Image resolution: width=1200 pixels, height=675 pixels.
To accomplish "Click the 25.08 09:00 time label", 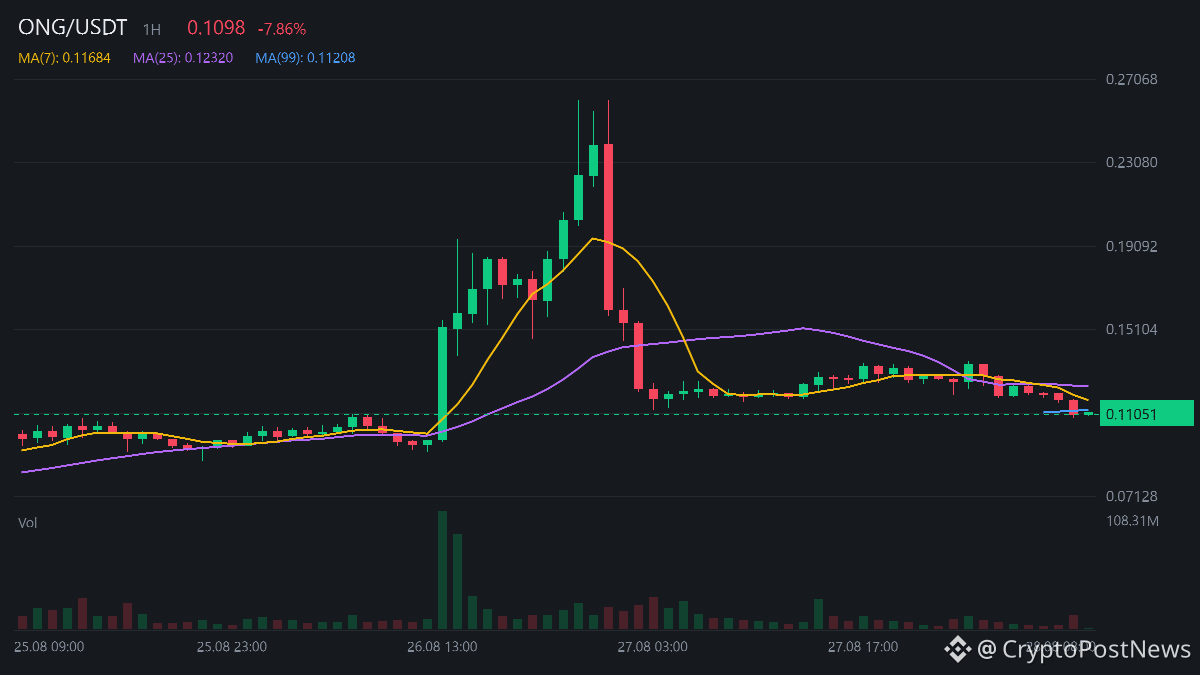I will pos(49,647).
